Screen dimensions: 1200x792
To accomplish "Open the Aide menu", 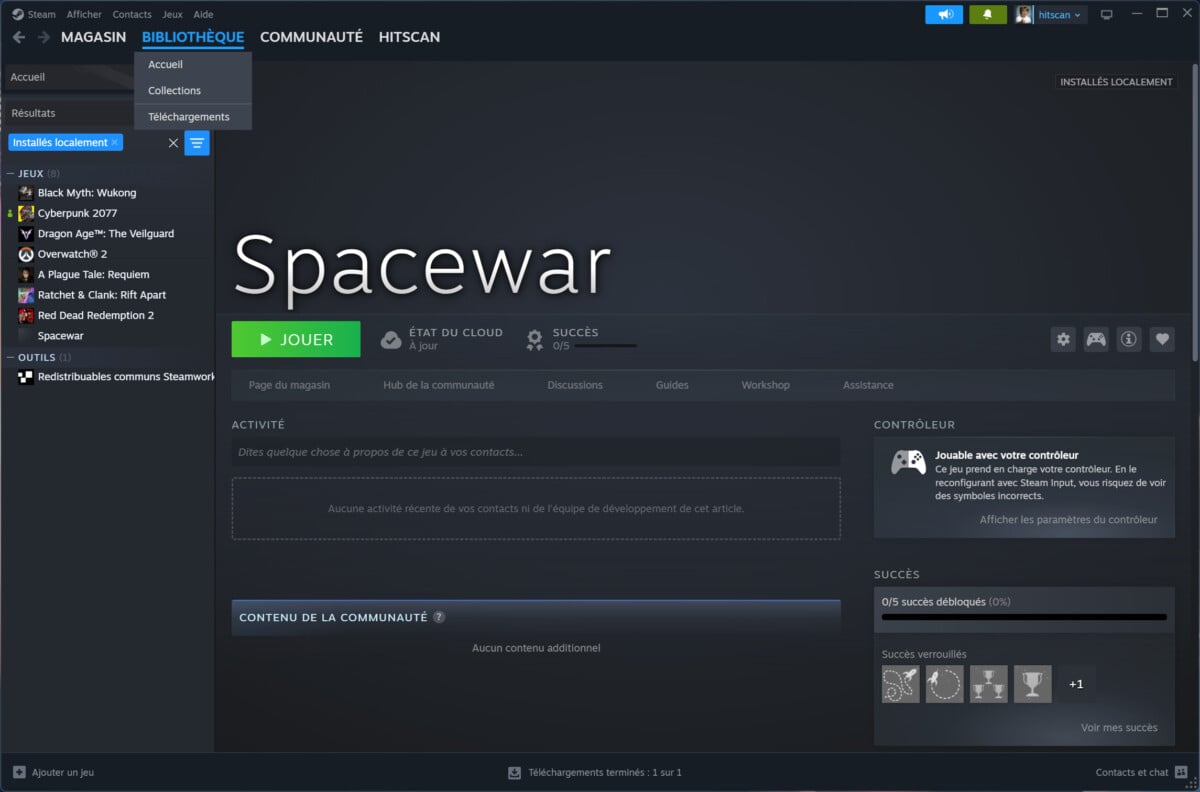I will [x=203, y=15].
